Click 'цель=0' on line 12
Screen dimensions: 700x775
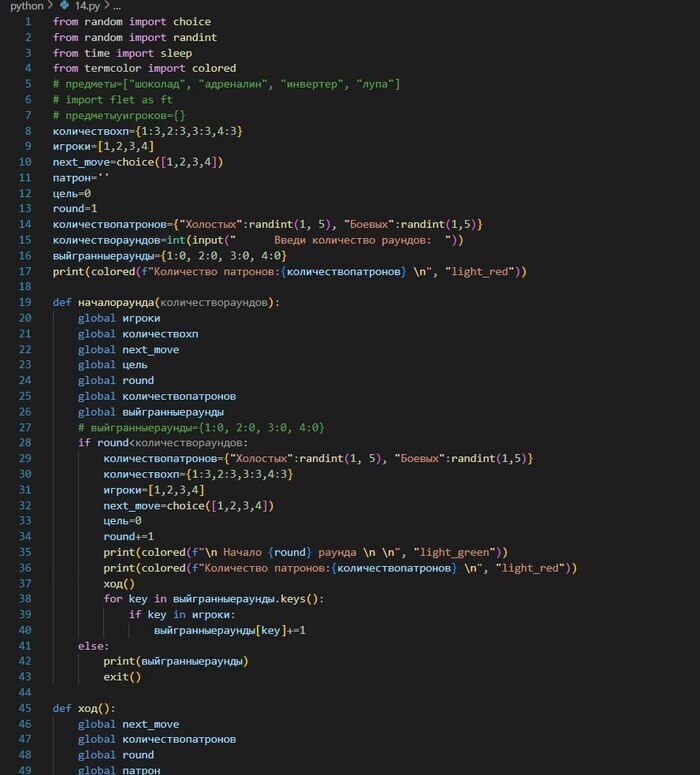(x=72, y=193)
